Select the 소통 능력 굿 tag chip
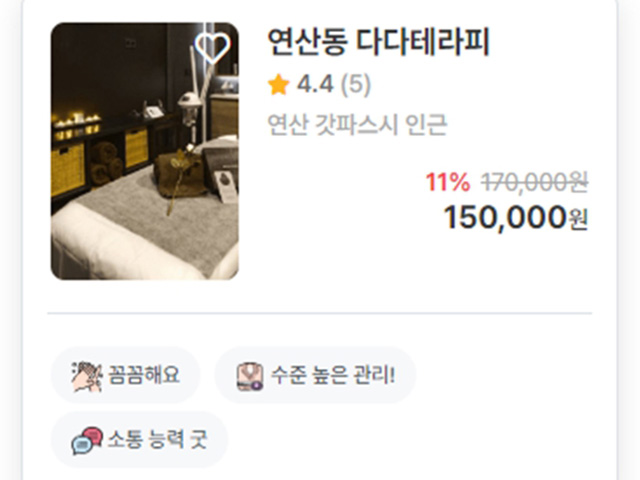This screenshot has height=480, width=640. pos(139,440)
